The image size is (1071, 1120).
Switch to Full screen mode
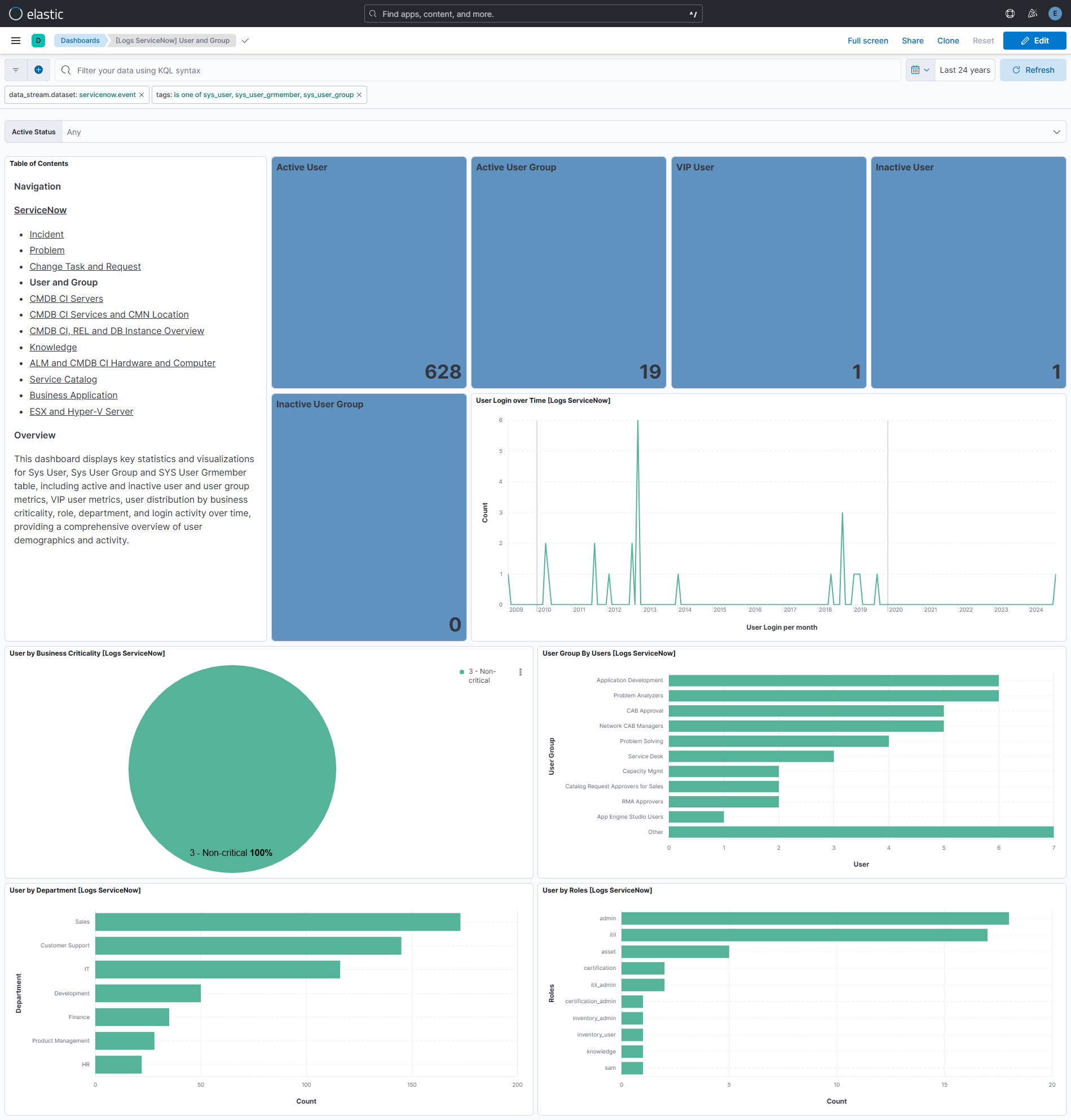[868, 41]
